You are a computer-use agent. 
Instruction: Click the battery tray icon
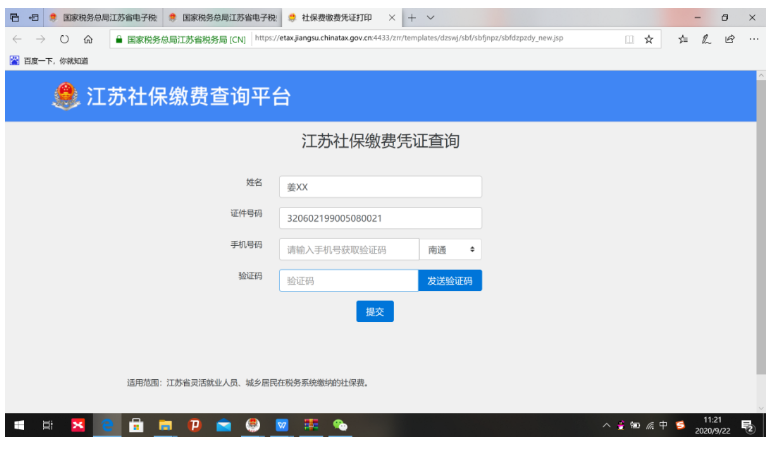635,425
